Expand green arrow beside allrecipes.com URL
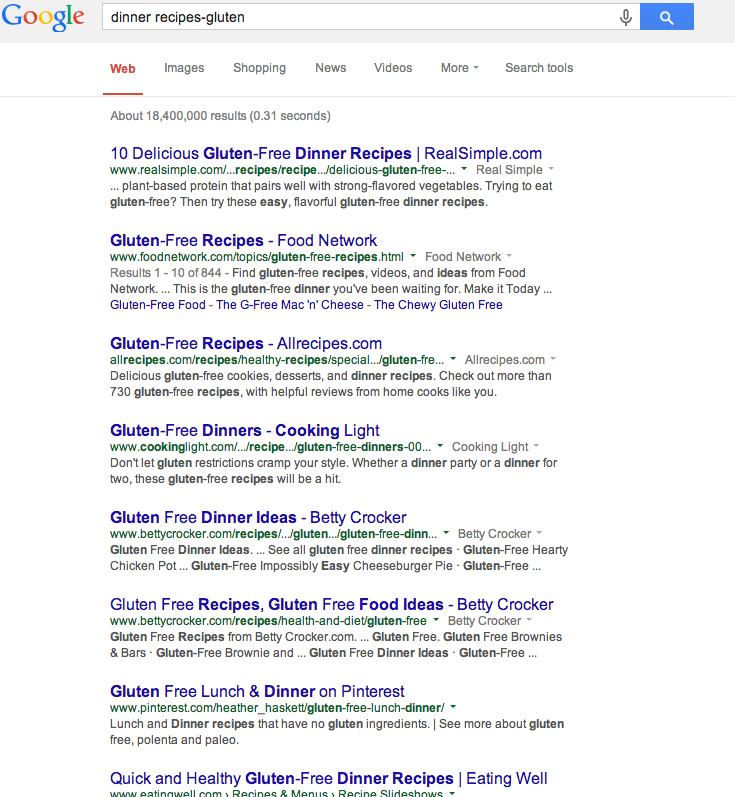The image size is (735, 797). click(x=453, y=359)
